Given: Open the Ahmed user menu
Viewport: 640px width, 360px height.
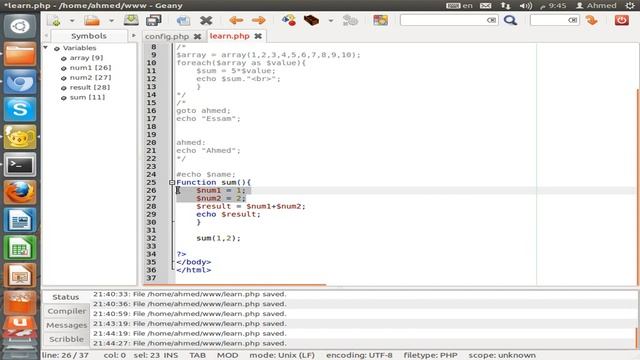Looking at the screenshot, I should [x=596, y=5].
